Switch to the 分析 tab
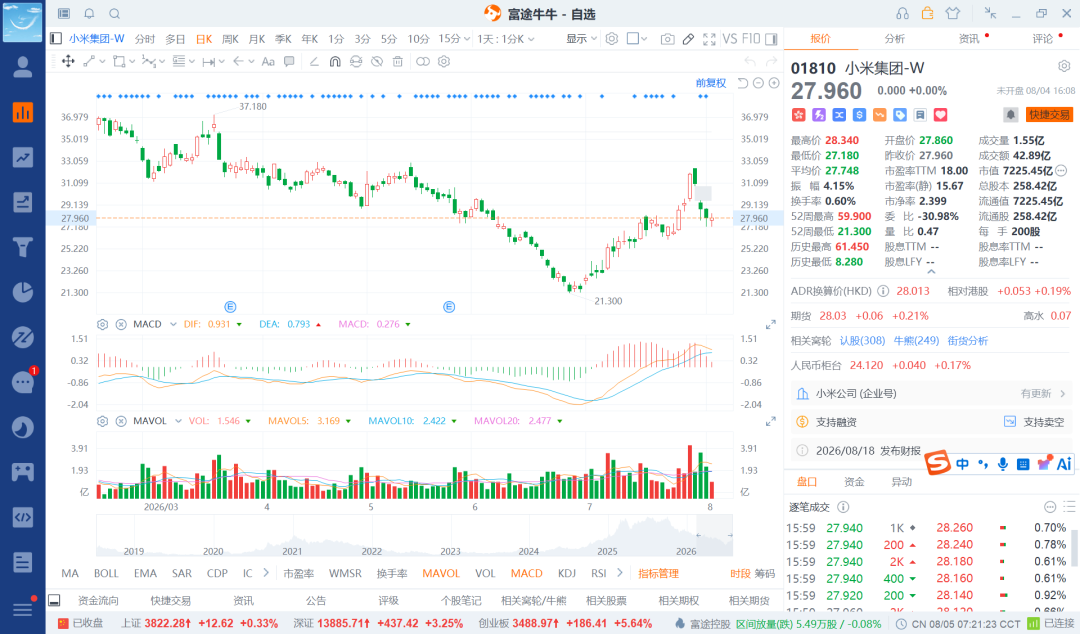Screen dimensions: 1080x634 tap(894, 39)
